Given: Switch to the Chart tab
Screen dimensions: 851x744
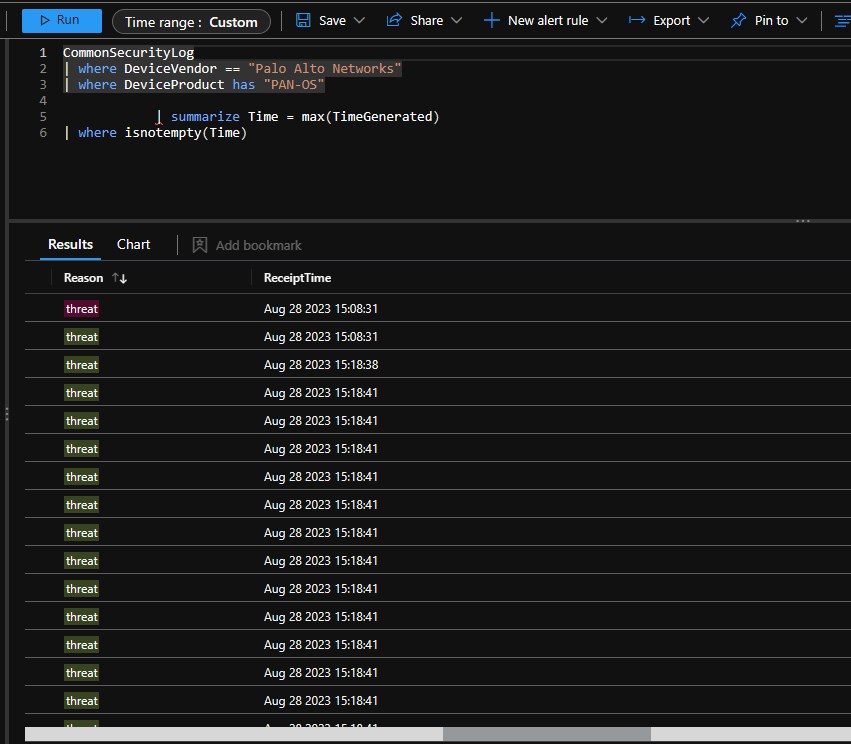Looking at the screenshot, I should [133, 244].
